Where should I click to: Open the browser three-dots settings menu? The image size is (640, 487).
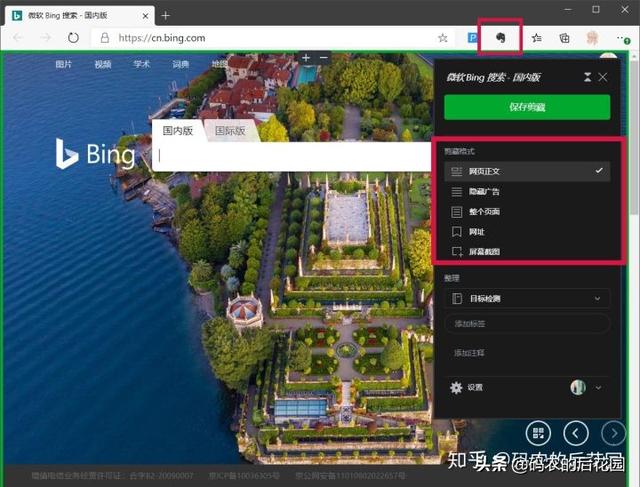click(x=622, y=38)
